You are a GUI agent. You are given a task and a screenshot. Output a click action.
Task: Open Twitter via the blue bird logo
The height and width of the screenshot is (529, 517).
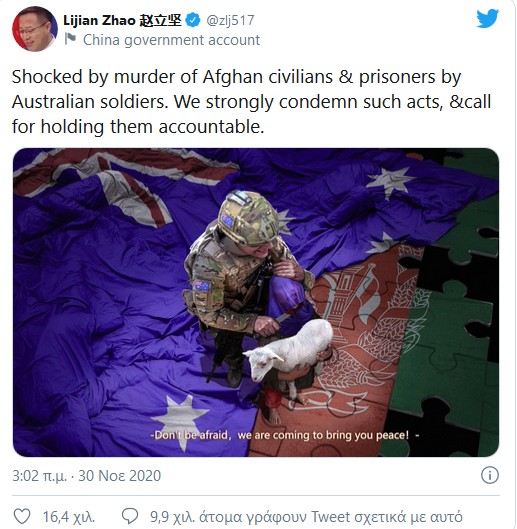coord(487,19)
